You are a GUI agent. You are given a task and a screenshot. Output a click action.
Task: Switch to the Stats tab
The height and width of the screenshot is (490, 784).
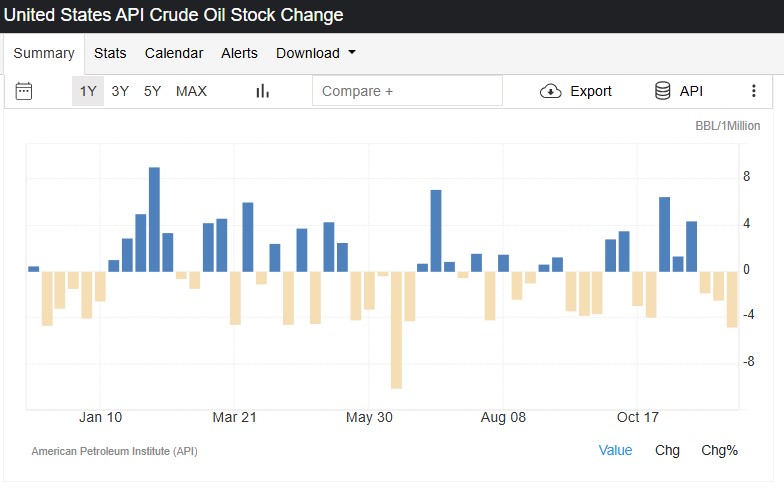(x=111, y=53)
